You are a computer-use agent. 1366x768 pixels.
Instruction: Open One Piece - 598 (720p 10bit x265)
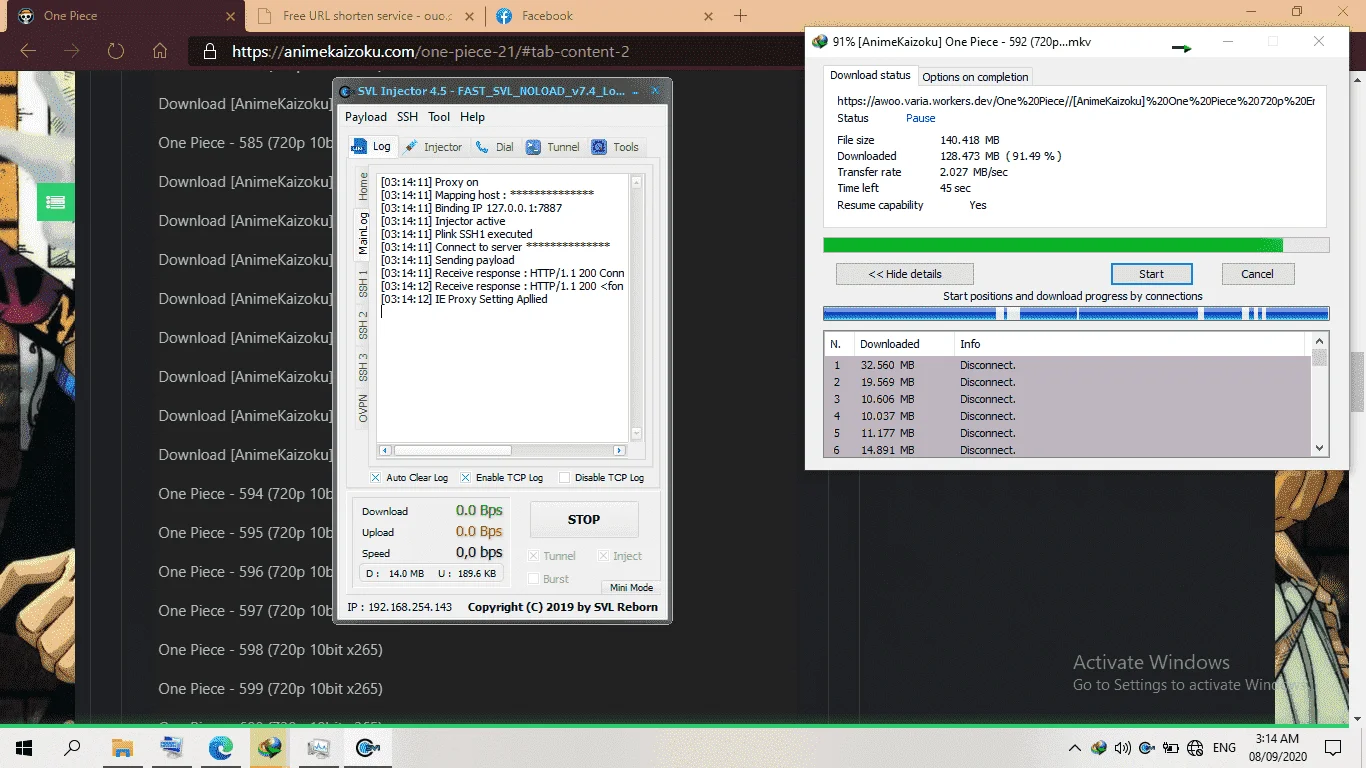point(270,650)
